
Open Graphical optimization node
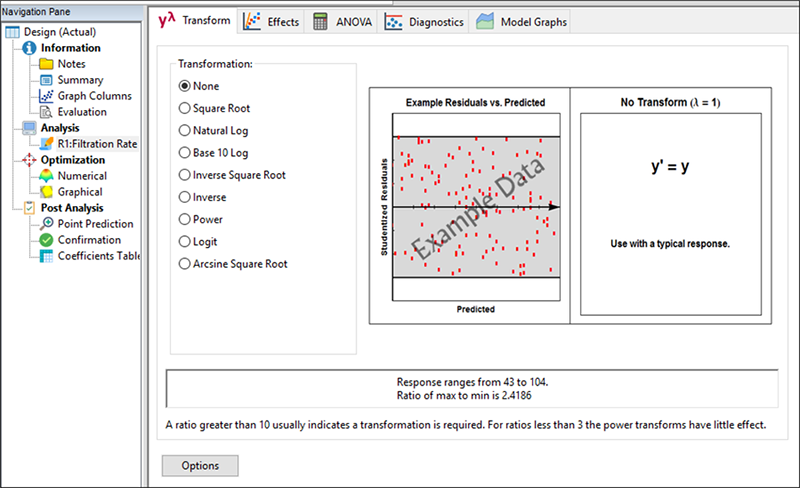tap(80, 192)
